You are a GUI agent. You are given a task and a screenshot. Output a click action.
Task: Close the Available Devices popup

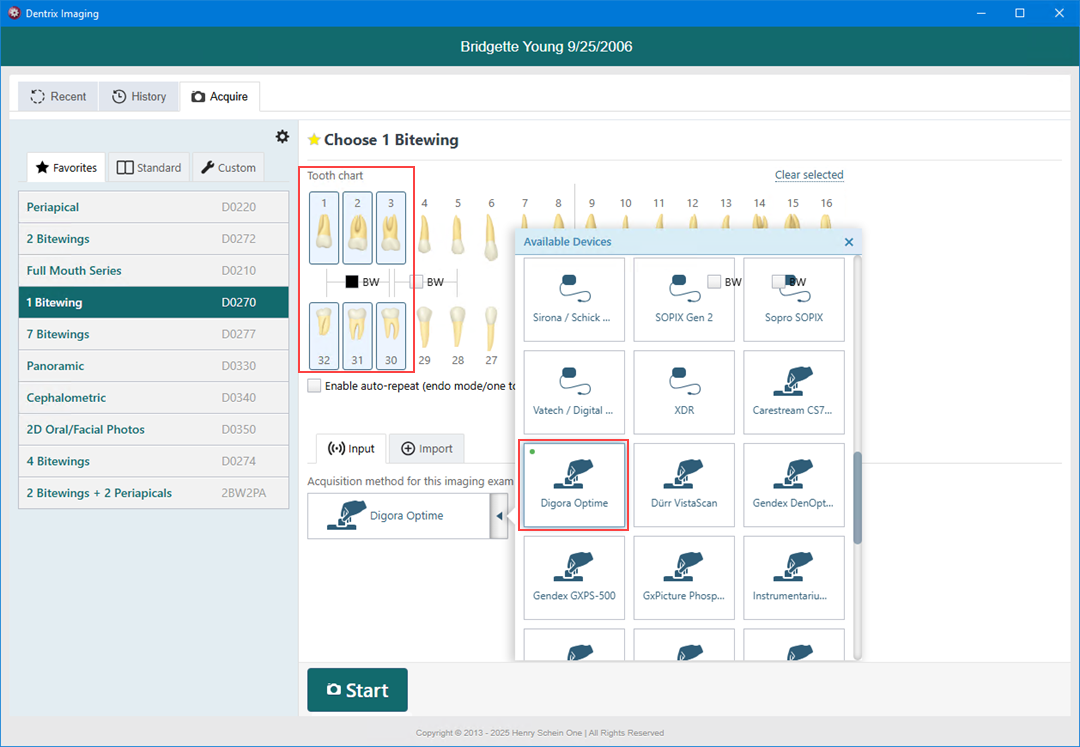[x=849, y=242]
